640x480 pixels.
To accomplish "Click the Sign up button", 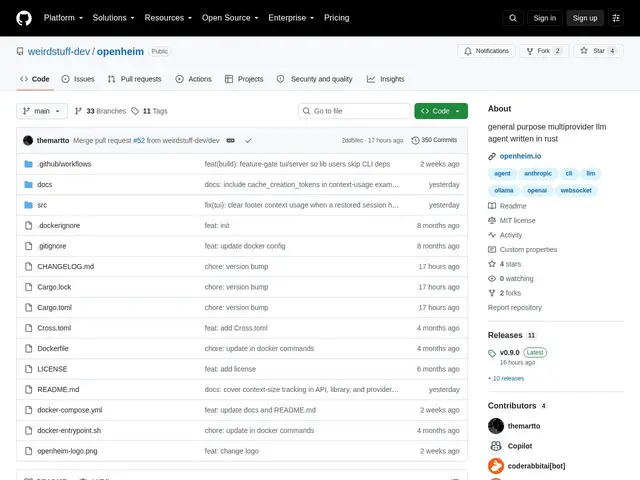I will pyautogui.click(x=584, y=18).
